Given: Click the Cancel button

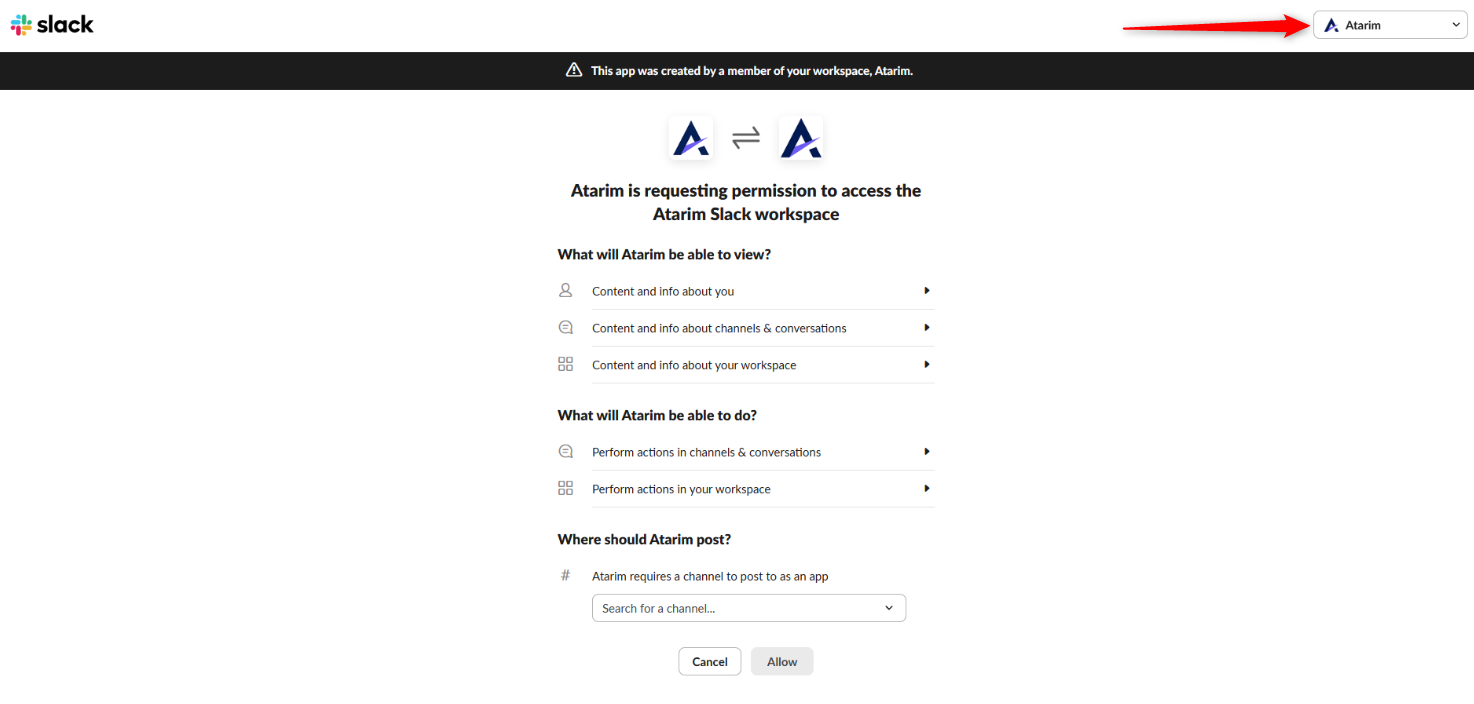Looking at the screenshot, I should point(710,662).
